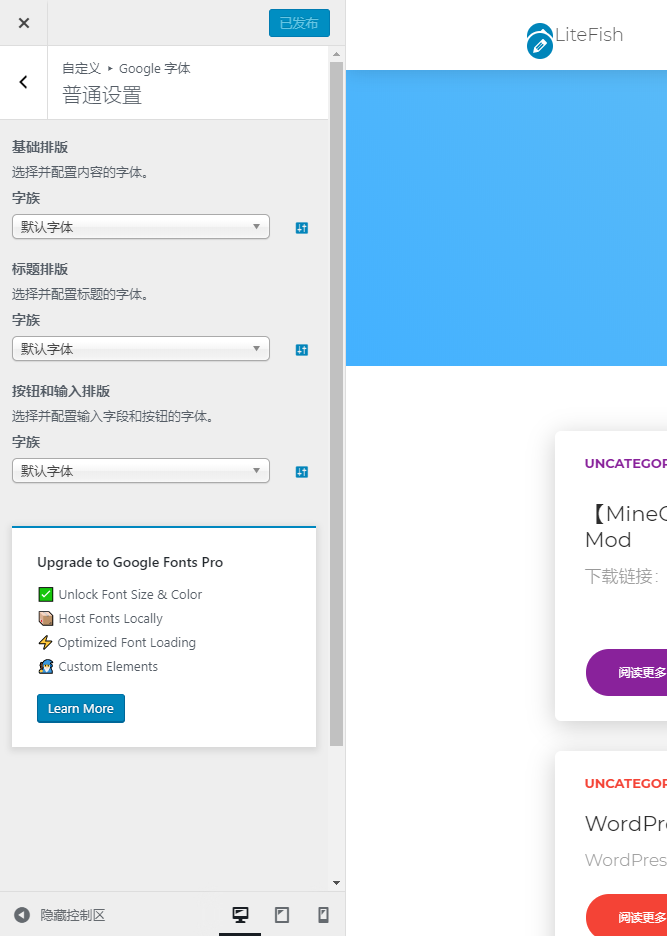Click 'Optimized Font Loading' text
This screenshot has height=936, width=667.
coord(127,642)
